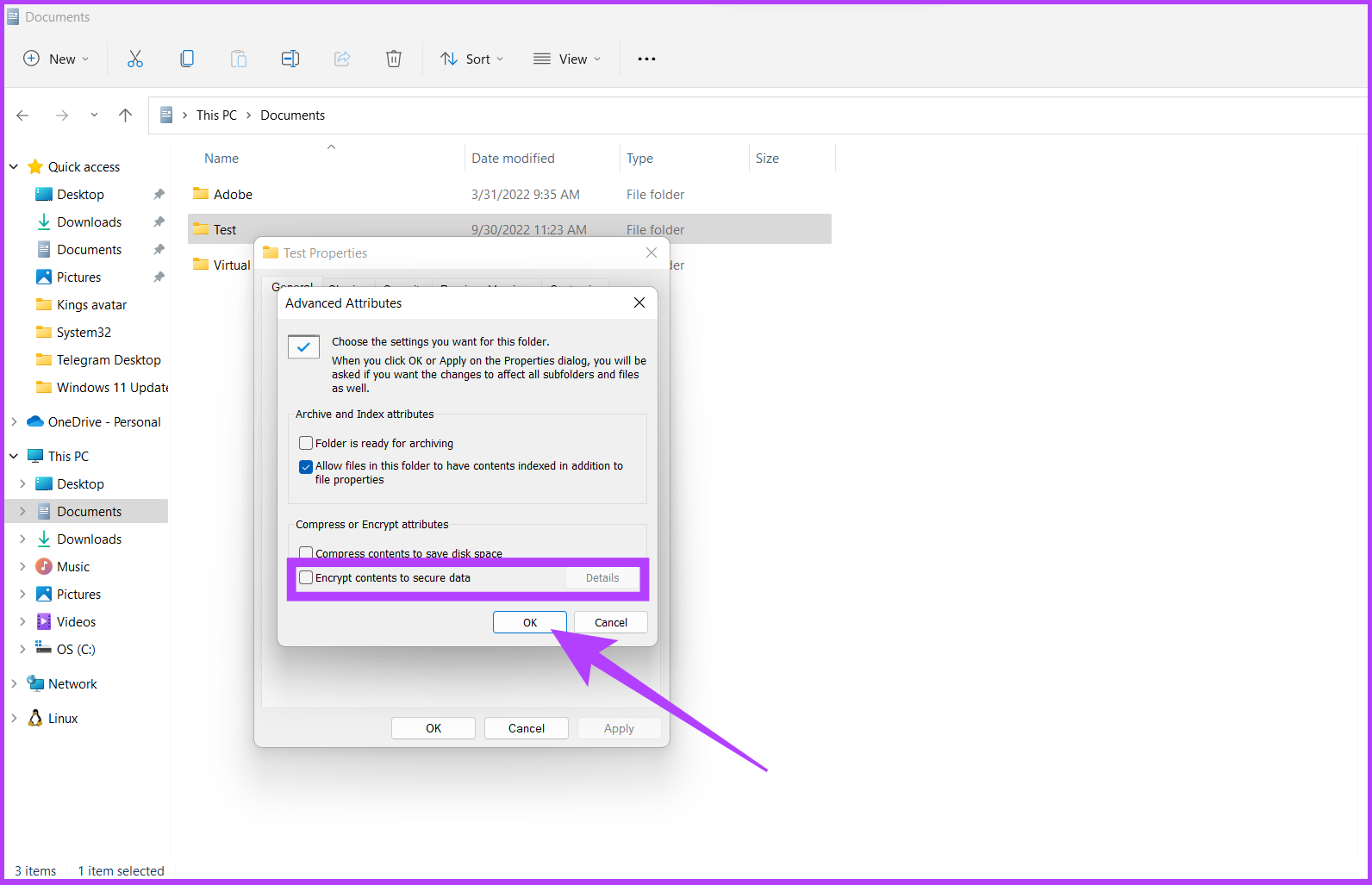Close the Advanced Attributes dialog
The height and width of the screenshot is (885, 1372).
[x=639, y=302]
